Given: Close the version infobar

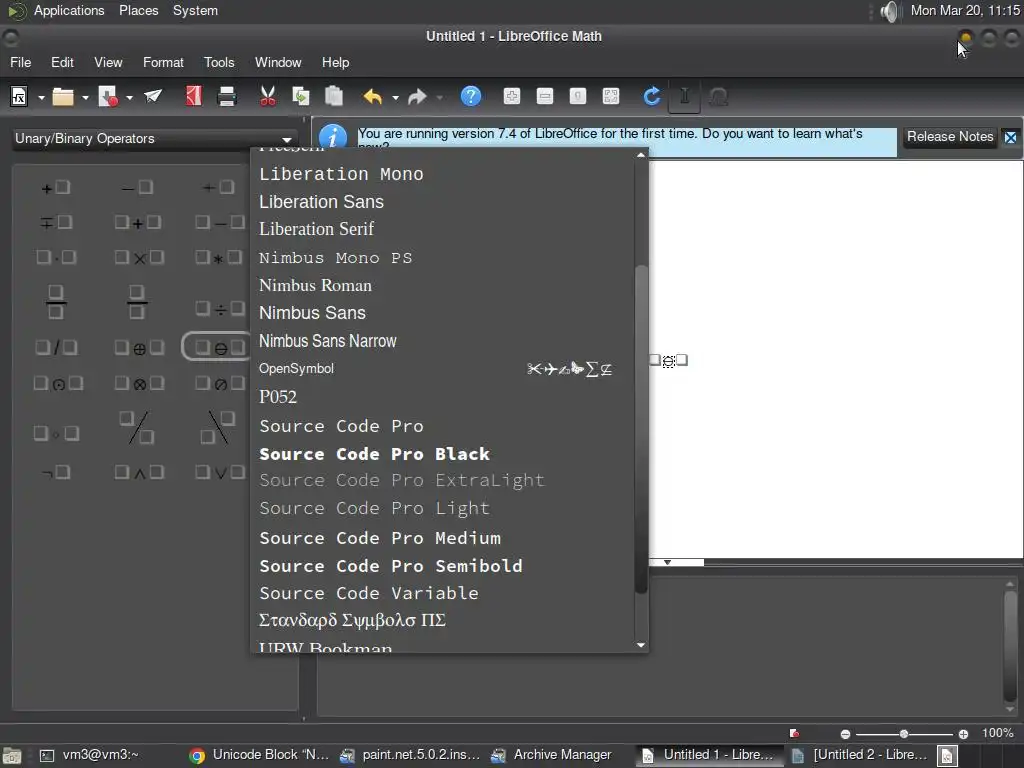Looking at the screenshot, I should (1010, 137).
